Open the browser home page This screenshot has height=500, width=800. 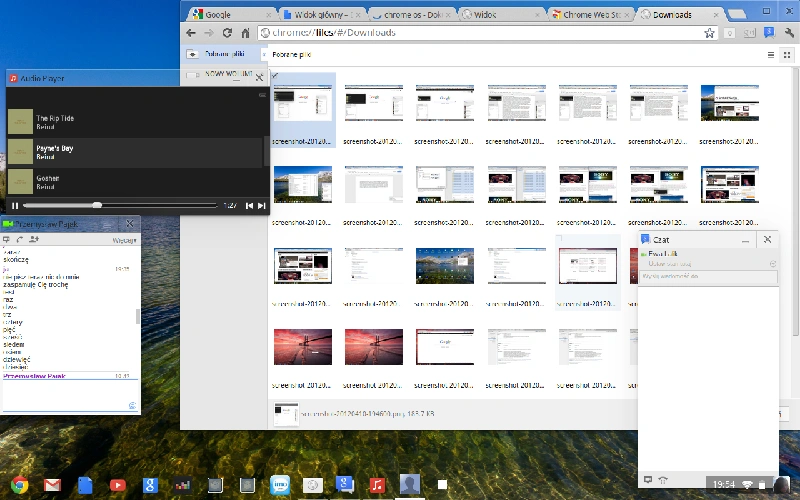pos(245,33)
